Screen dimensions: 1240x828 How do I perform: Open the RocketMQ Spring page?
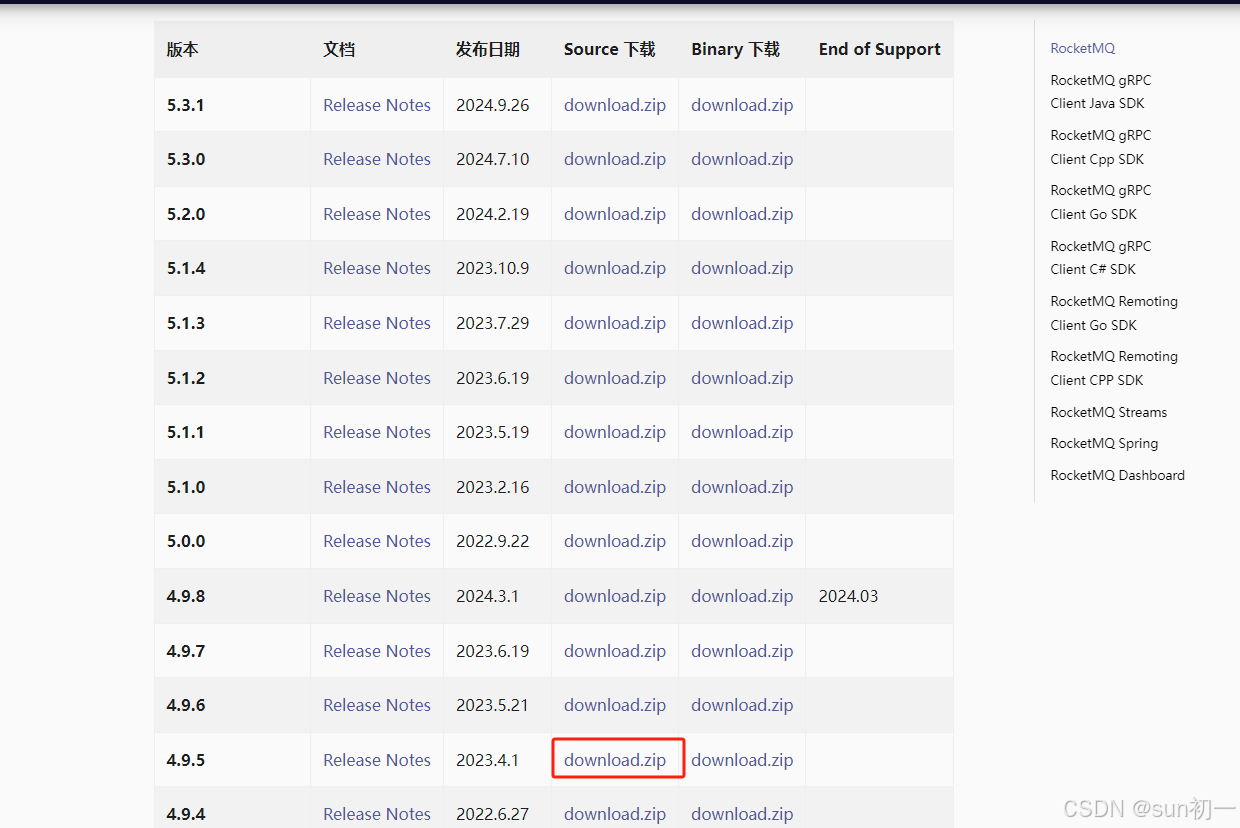(x=1104, y=443)
